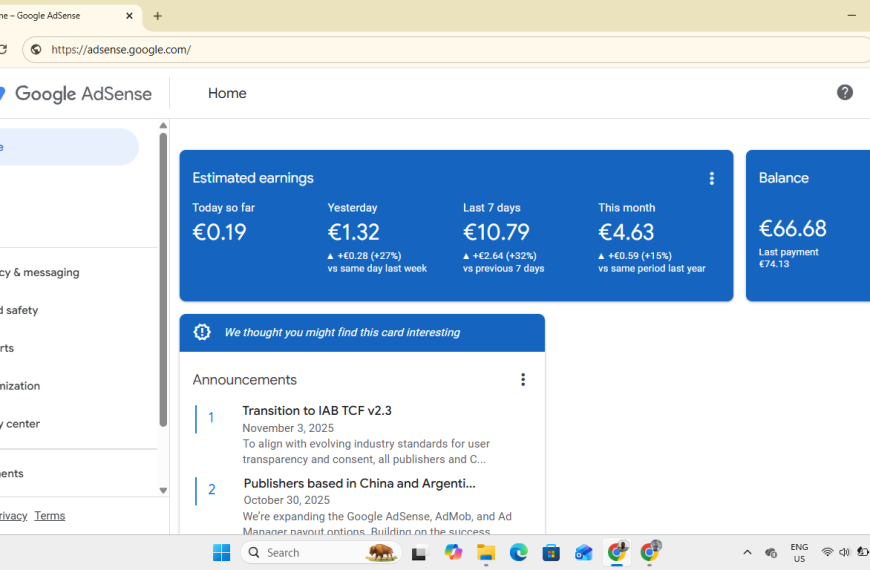The height and width of the screenshot is (570, 870).
Task: Open a new browser tab
Action: point(158,16)
